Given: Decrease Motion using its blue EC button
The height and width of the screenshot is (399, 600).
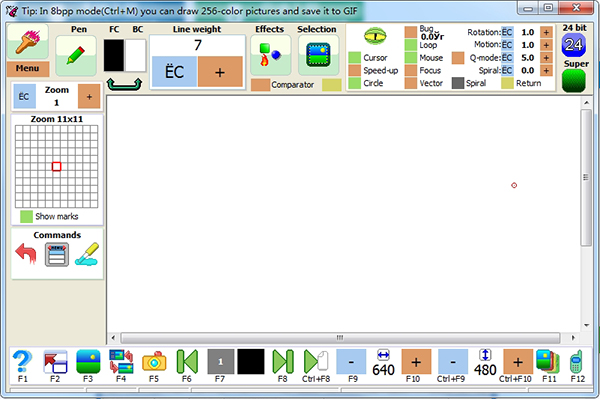Looking at the screenshot, I should click(x=507, y=45).
